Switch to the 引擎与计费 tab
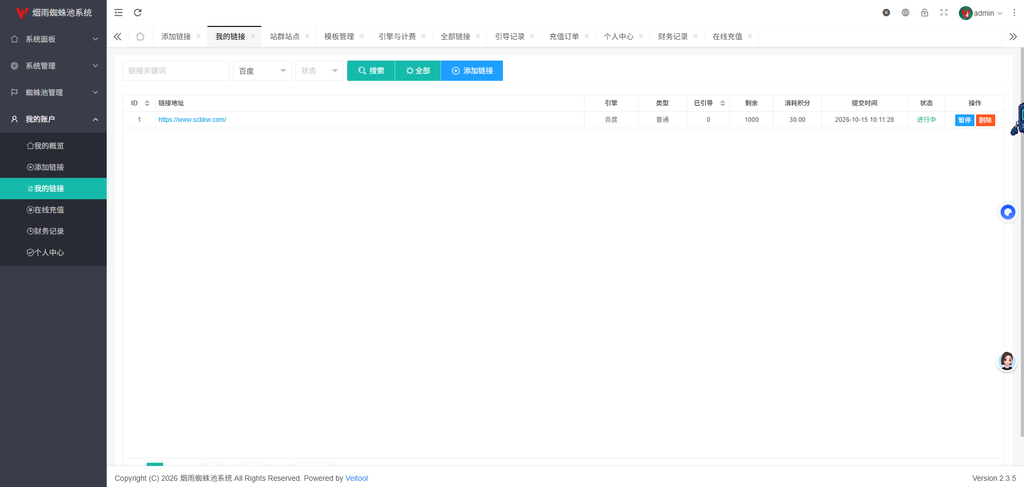1024x487 pixels. tap(397, 37)
